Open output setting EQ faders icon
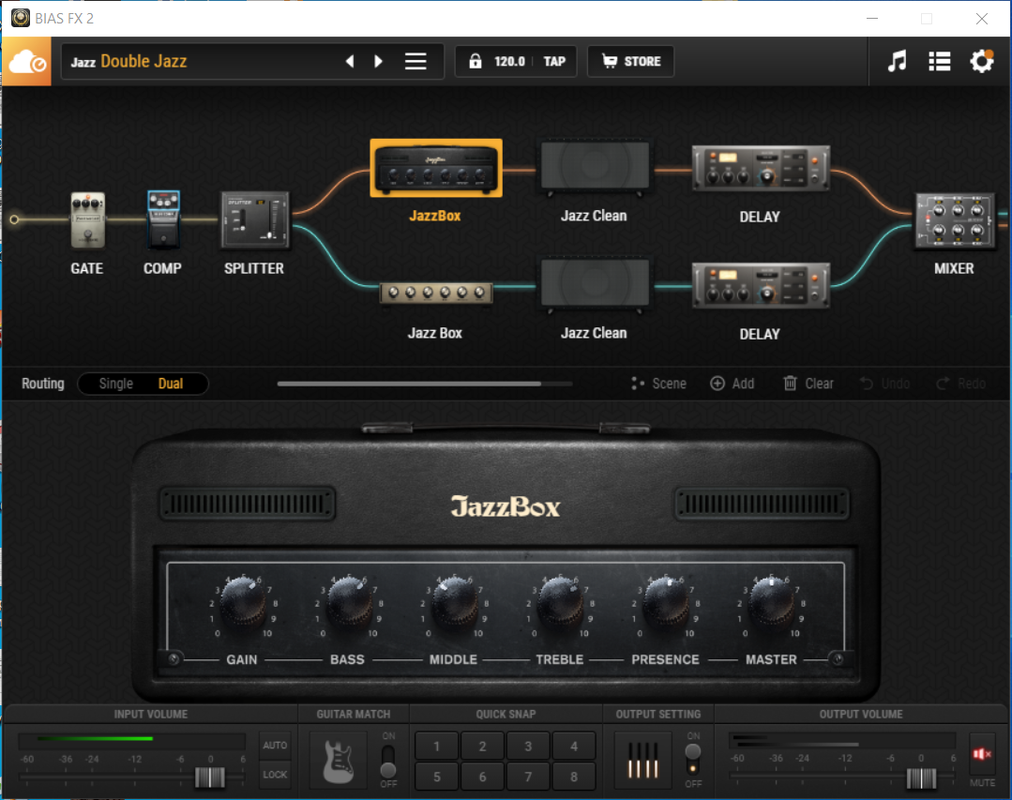The image size is (1012, 800). 643,761
